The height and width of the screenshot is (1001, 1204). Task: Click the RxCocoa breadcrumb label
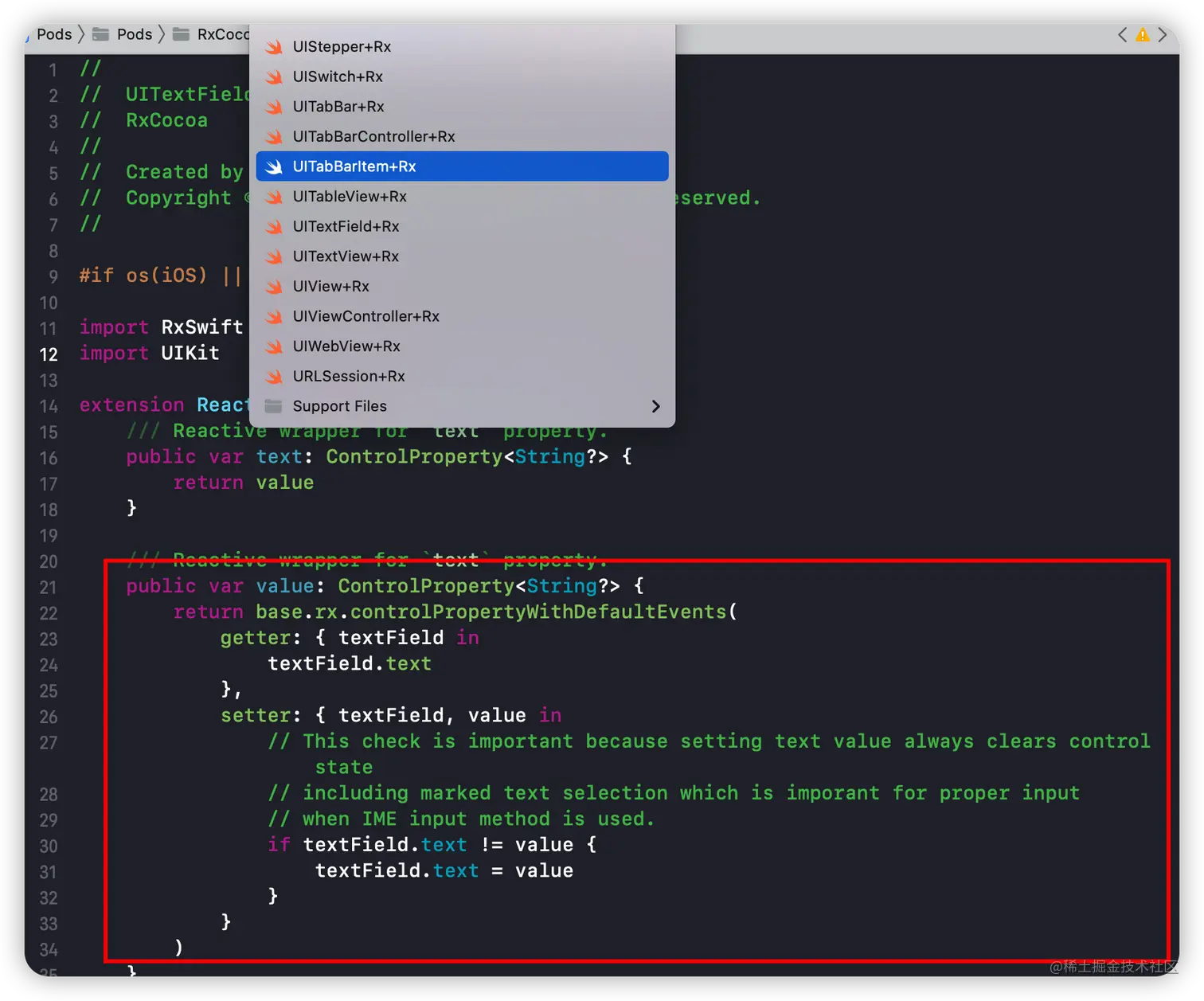pyautogui.click(x=223, y=34)
